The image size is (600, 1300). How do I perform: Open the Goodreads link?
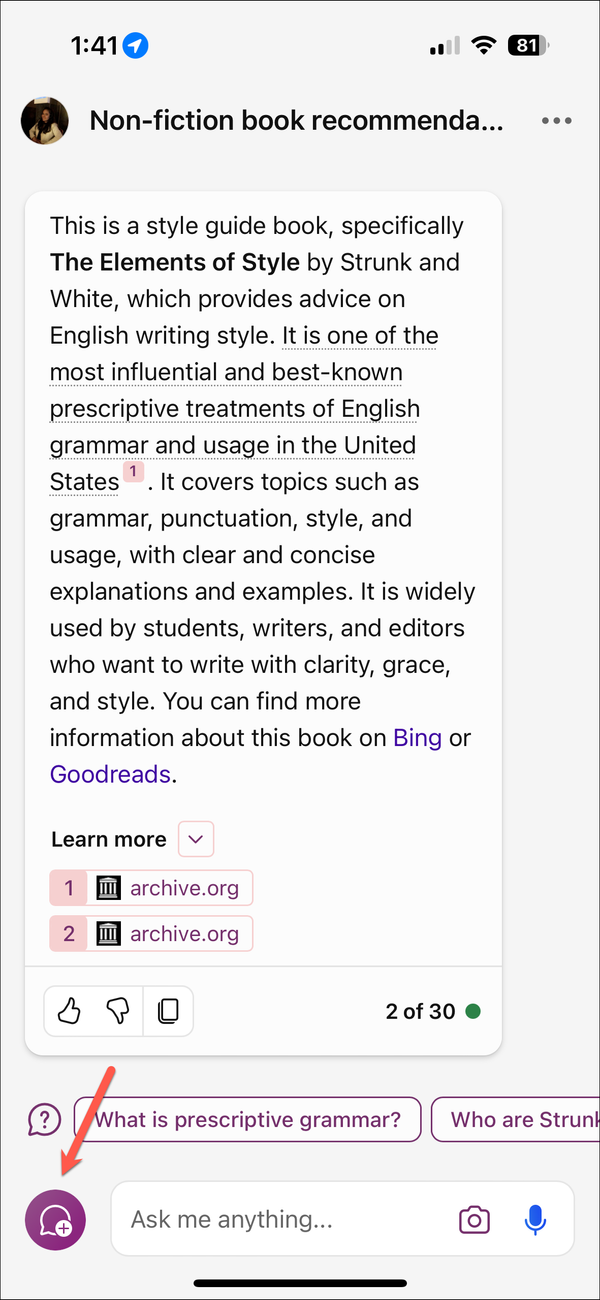pyautogui.click(x=110, y=774)
